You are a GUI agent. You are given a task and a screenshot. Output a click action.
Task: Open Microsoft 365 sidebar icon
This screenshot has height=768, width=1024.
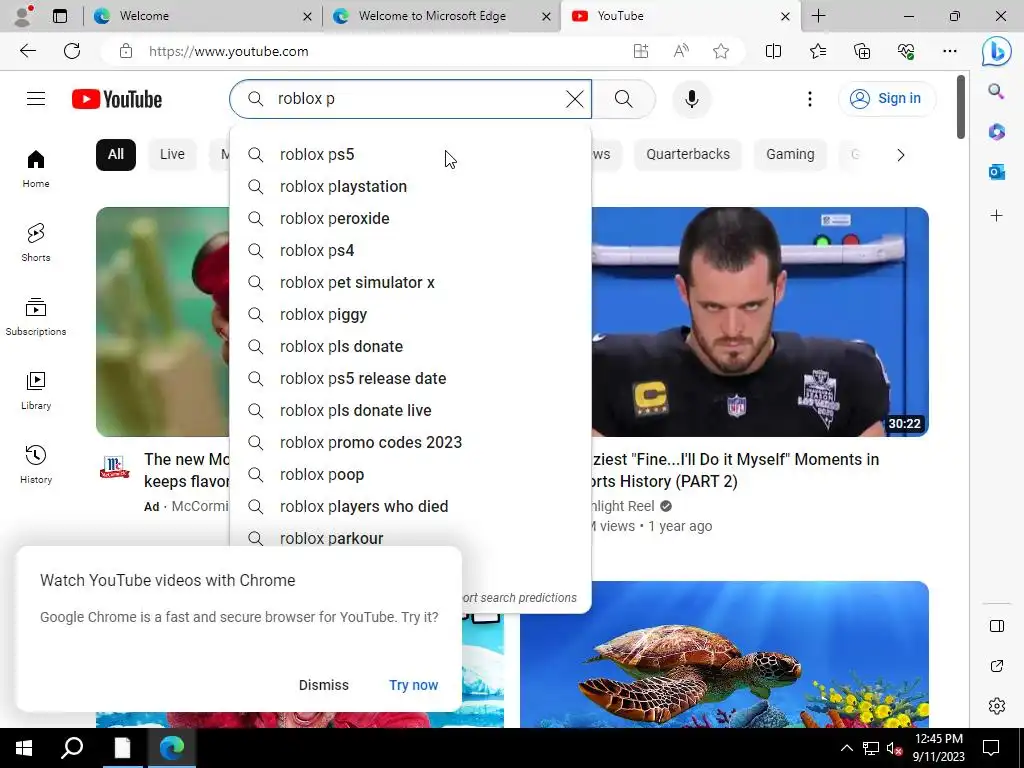[997, 131]
